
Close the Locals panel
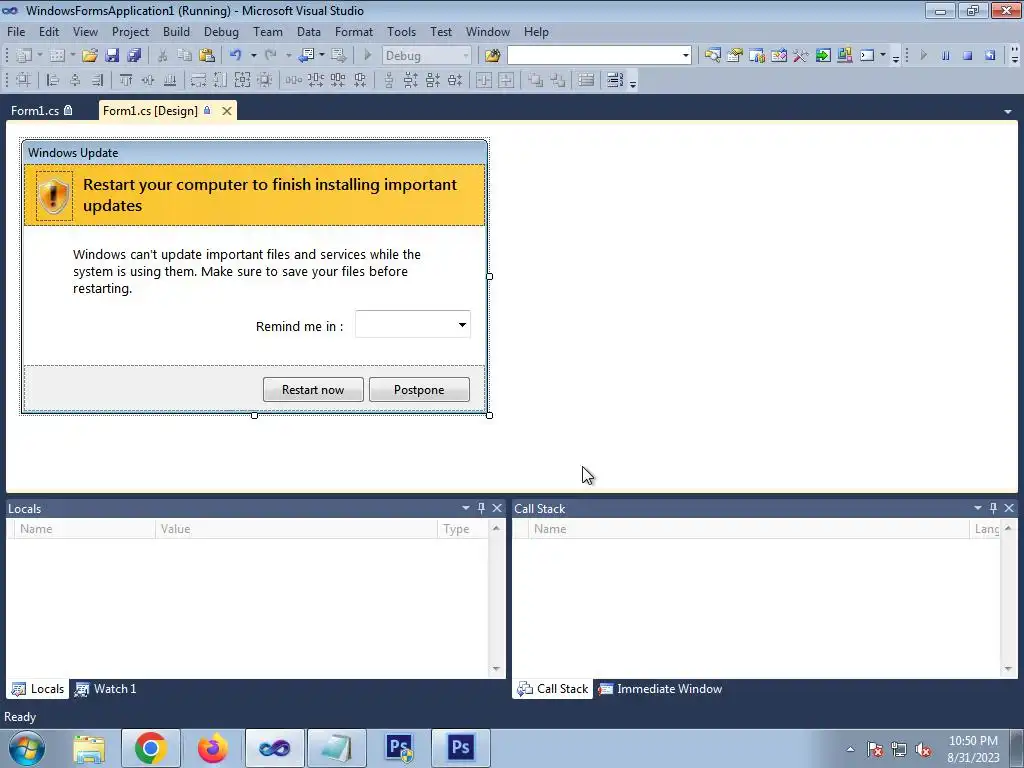pyautogui.click(x=497, y=508)
